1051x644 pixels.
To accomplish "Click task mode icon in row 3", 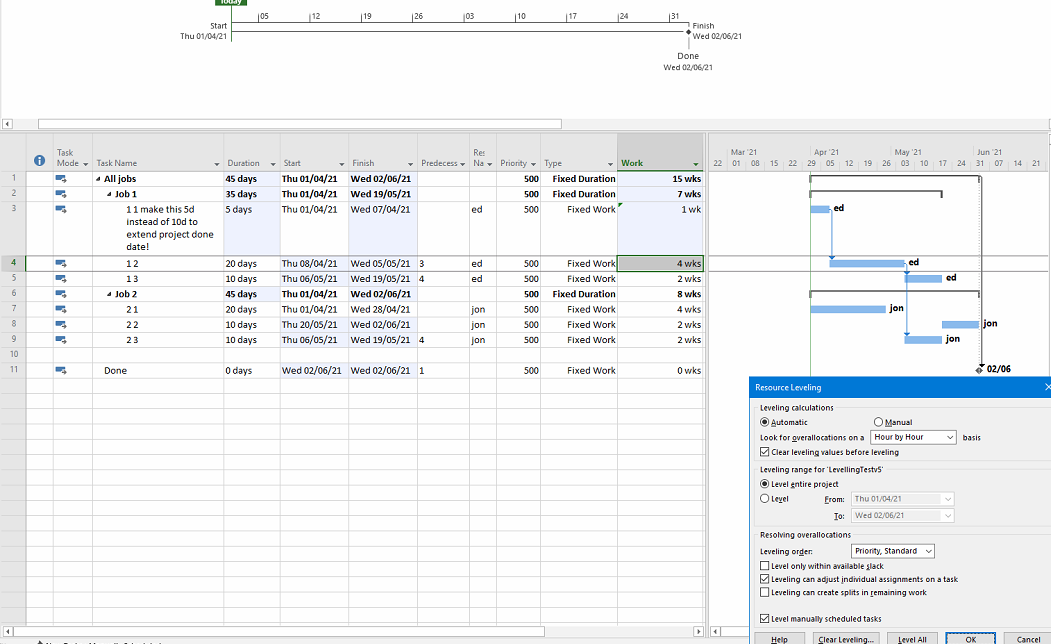I will pyautogui.click(x=61, y=210).
